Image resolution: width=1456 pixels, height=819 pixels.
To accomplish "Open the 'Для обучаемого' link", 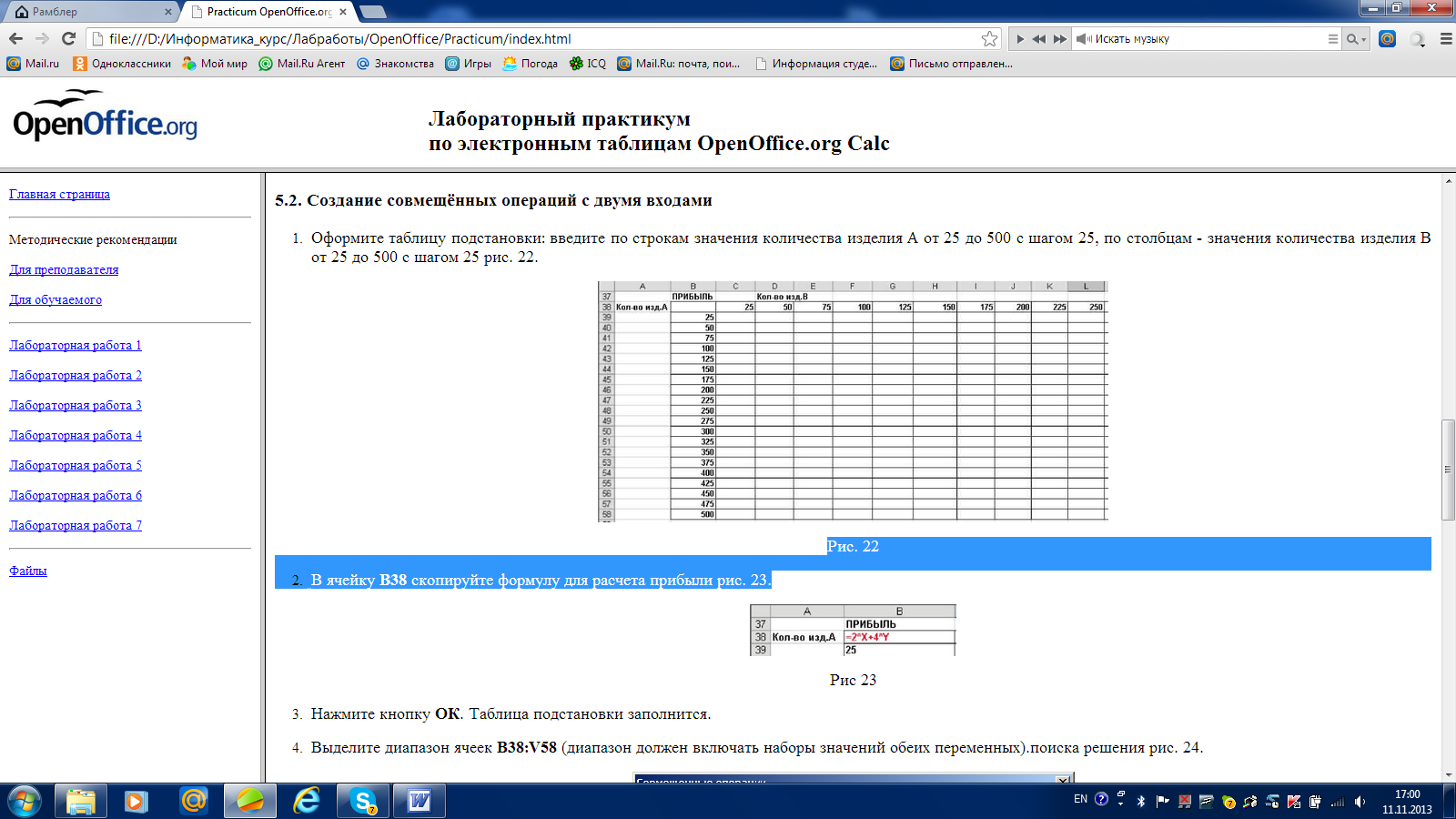I will point(56,299).
